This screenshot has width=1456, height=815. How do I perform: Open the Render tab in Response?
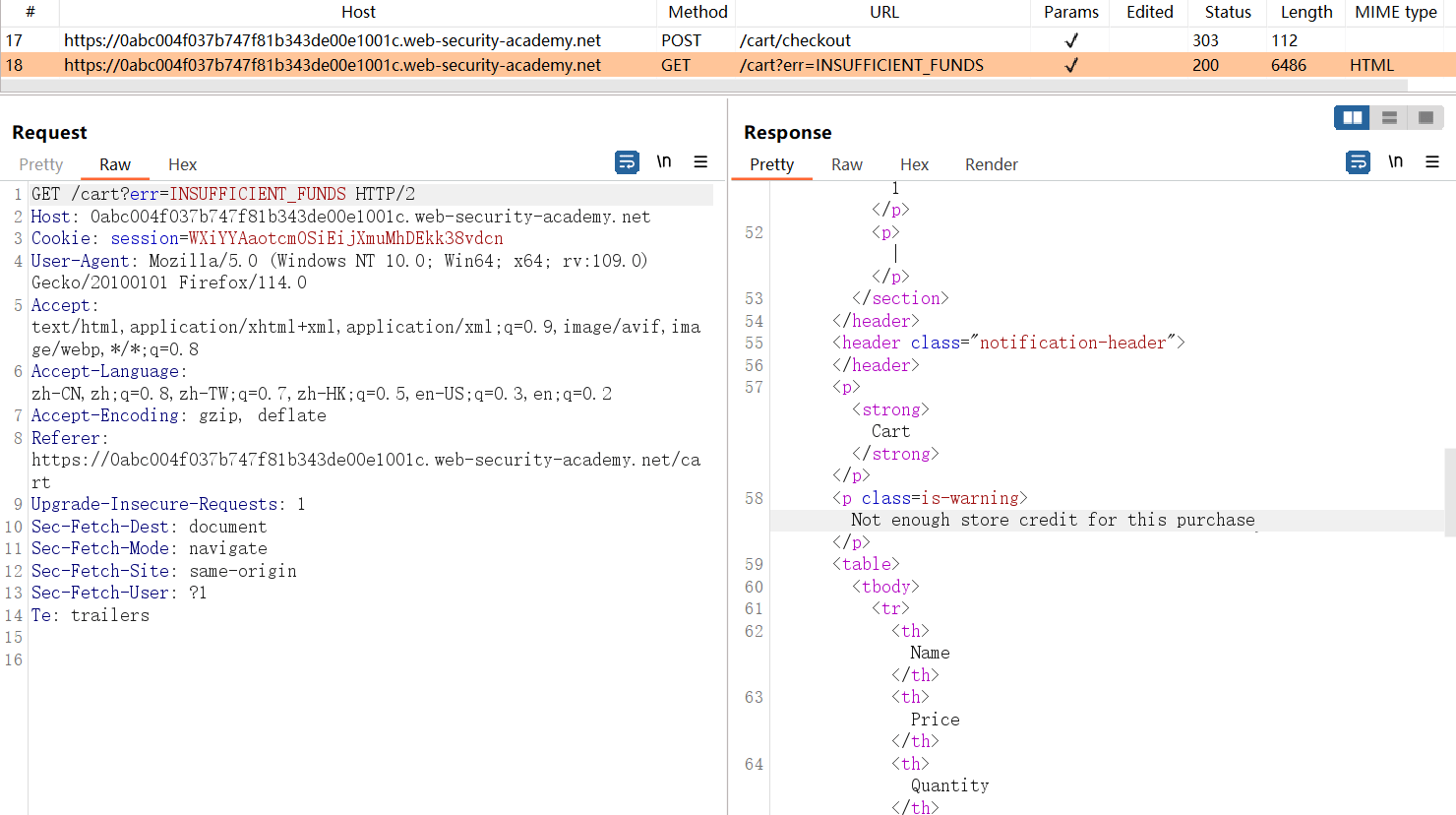(x=991, y=164)
